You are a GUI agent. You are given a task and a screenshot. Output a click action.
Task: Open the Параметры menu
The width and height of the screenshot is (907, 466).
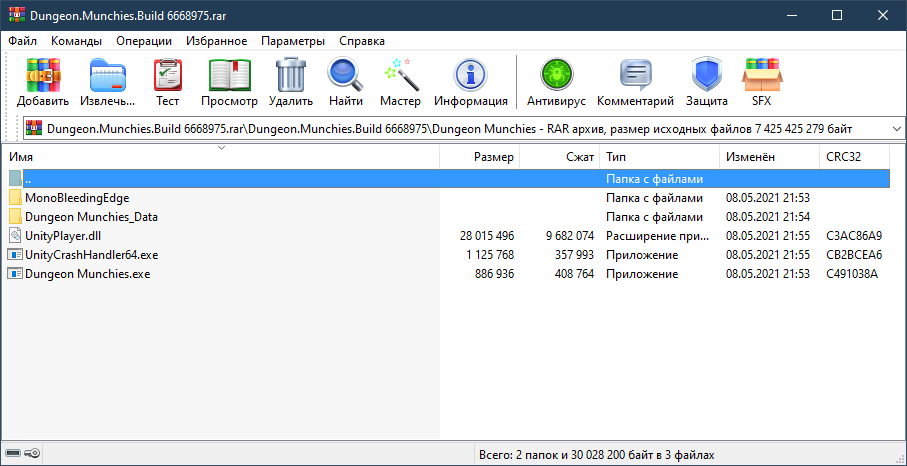point(293,41)
